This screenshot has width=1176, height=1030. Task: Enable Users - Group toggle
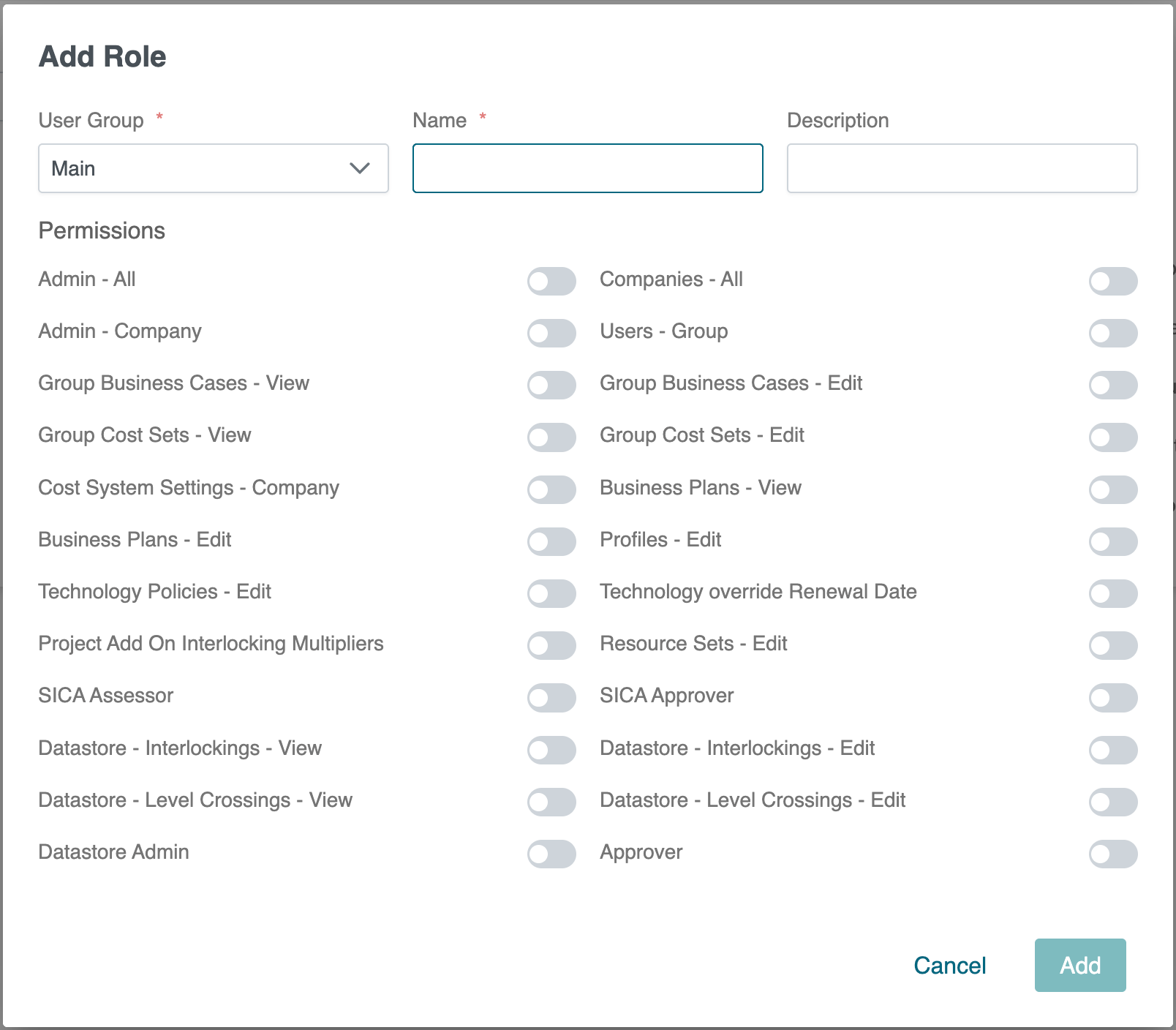[1112, 333]
